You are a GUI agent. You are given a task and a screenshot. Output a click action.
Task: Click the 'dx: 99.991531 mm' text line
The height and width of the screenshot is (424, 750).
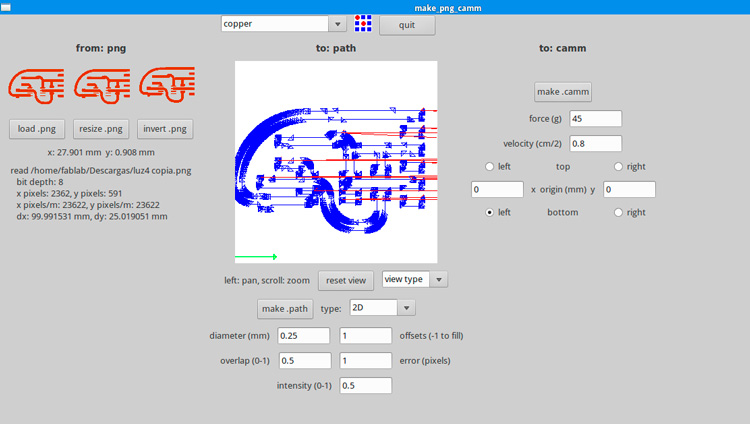point(92,217)
